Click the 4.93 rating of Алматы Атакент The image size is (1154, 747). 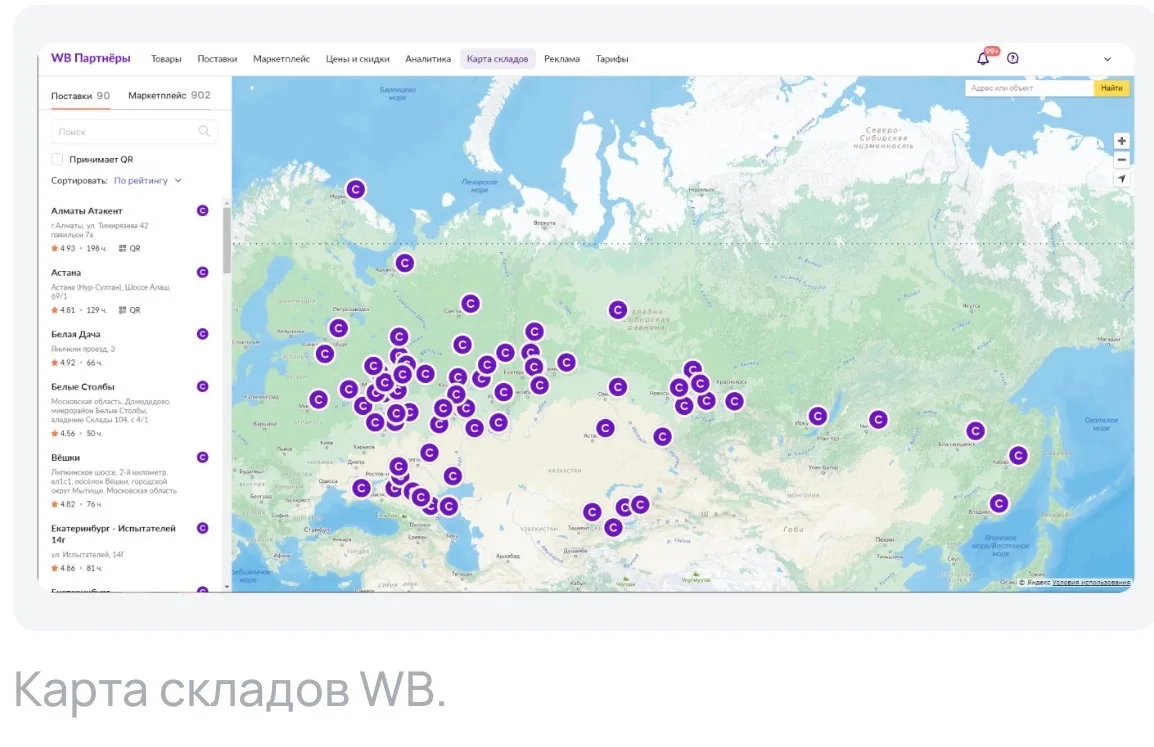pyautogui.click(x=63, y=248)
